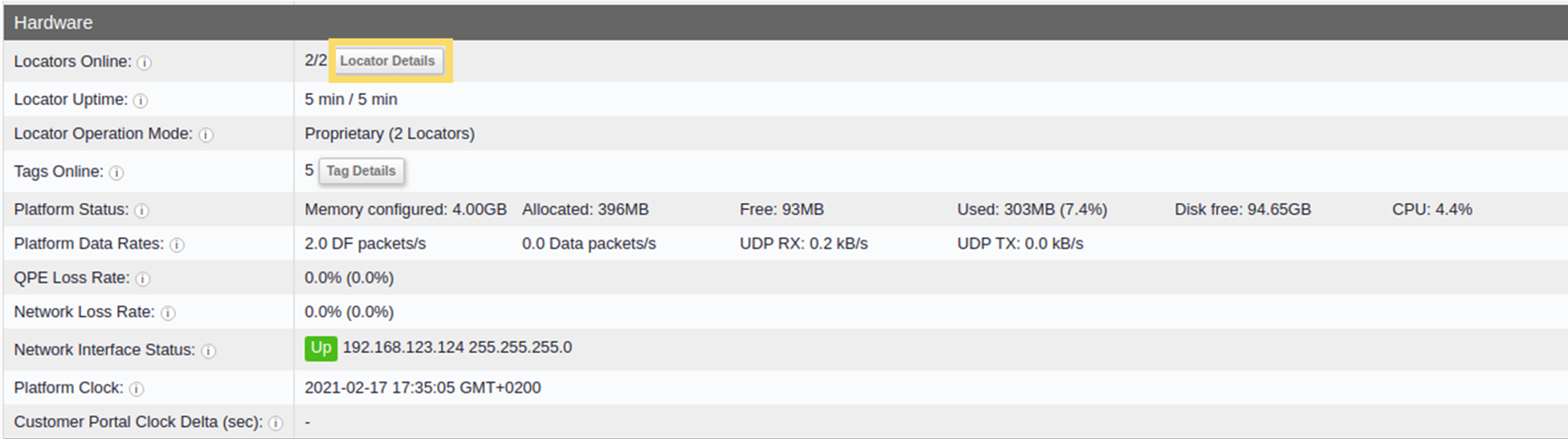
Task: Click the Proprietary (2 Locators) mode text
Action: [390, 133]
